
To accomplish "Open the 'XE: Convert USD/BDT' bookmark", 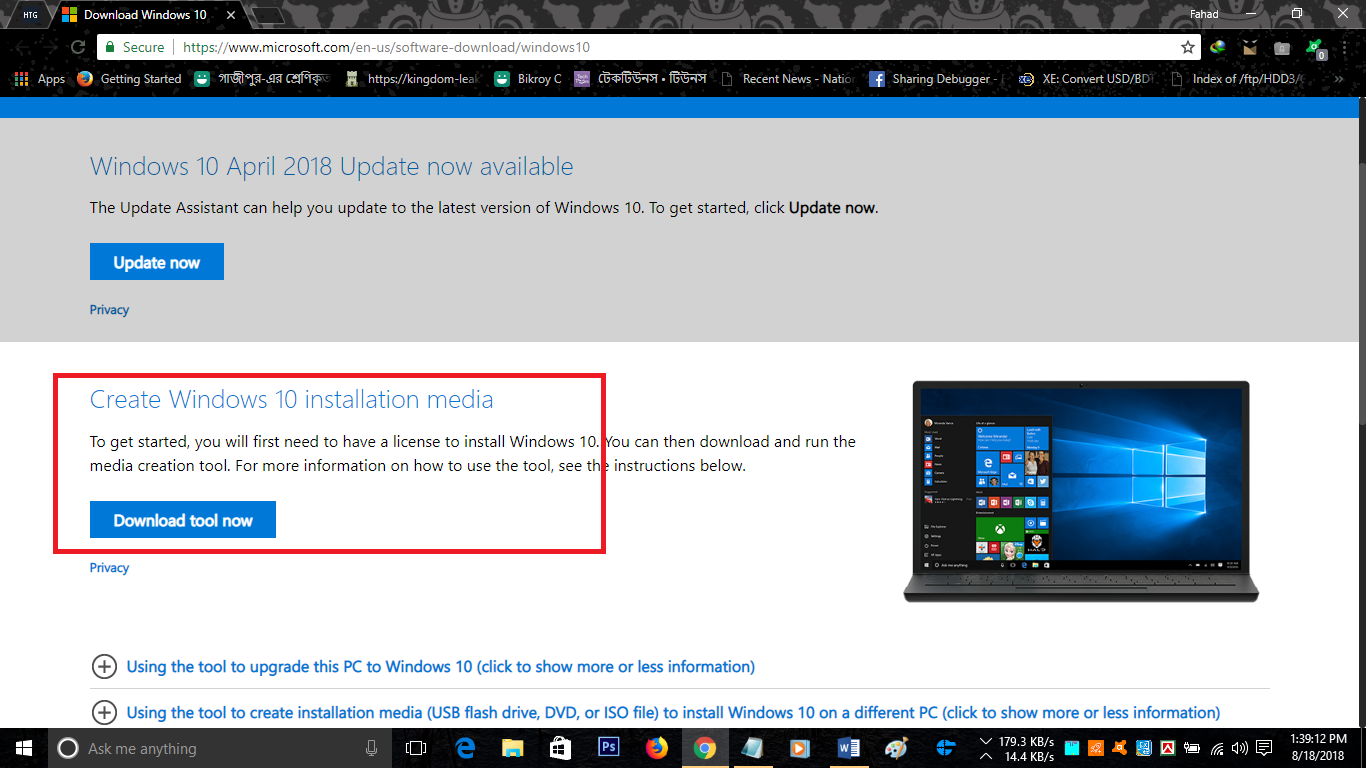I will (1084, 79).
